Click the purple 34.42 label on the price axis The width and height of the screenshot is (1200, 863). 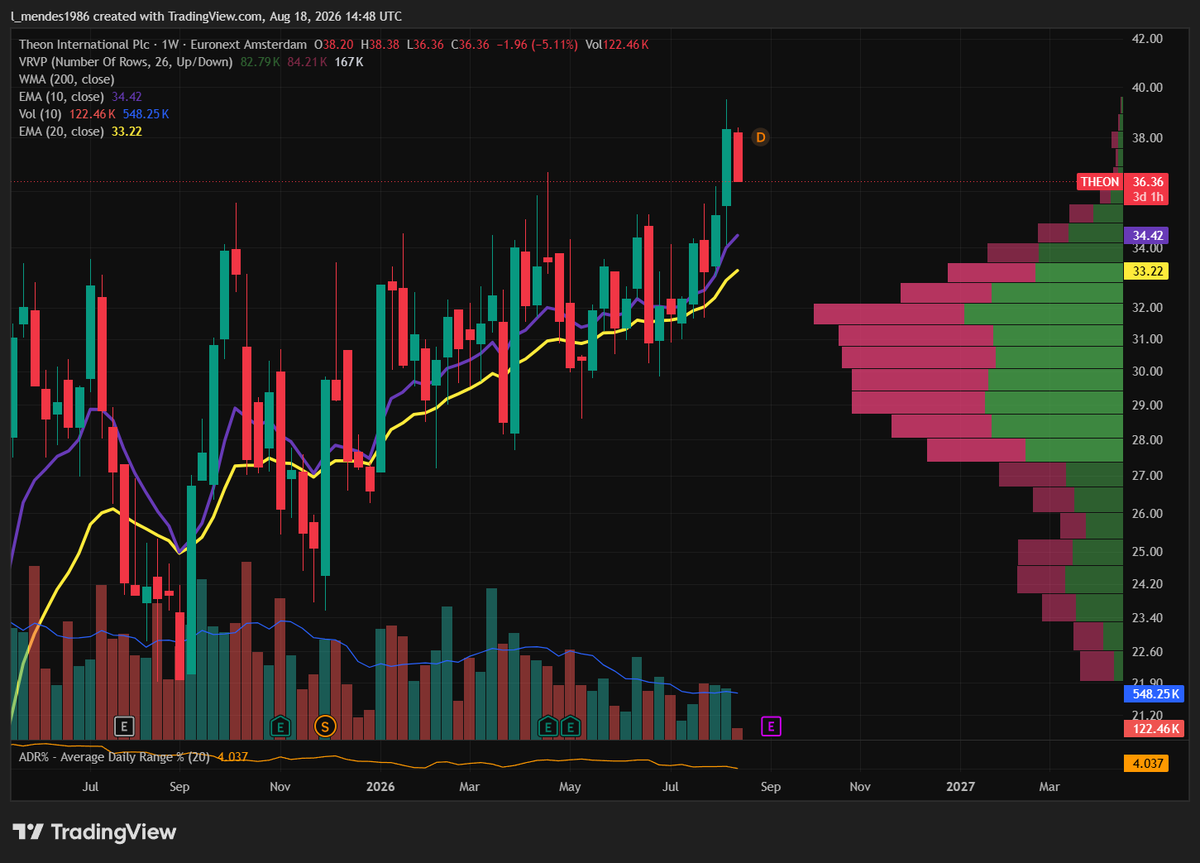(1145, 236)
